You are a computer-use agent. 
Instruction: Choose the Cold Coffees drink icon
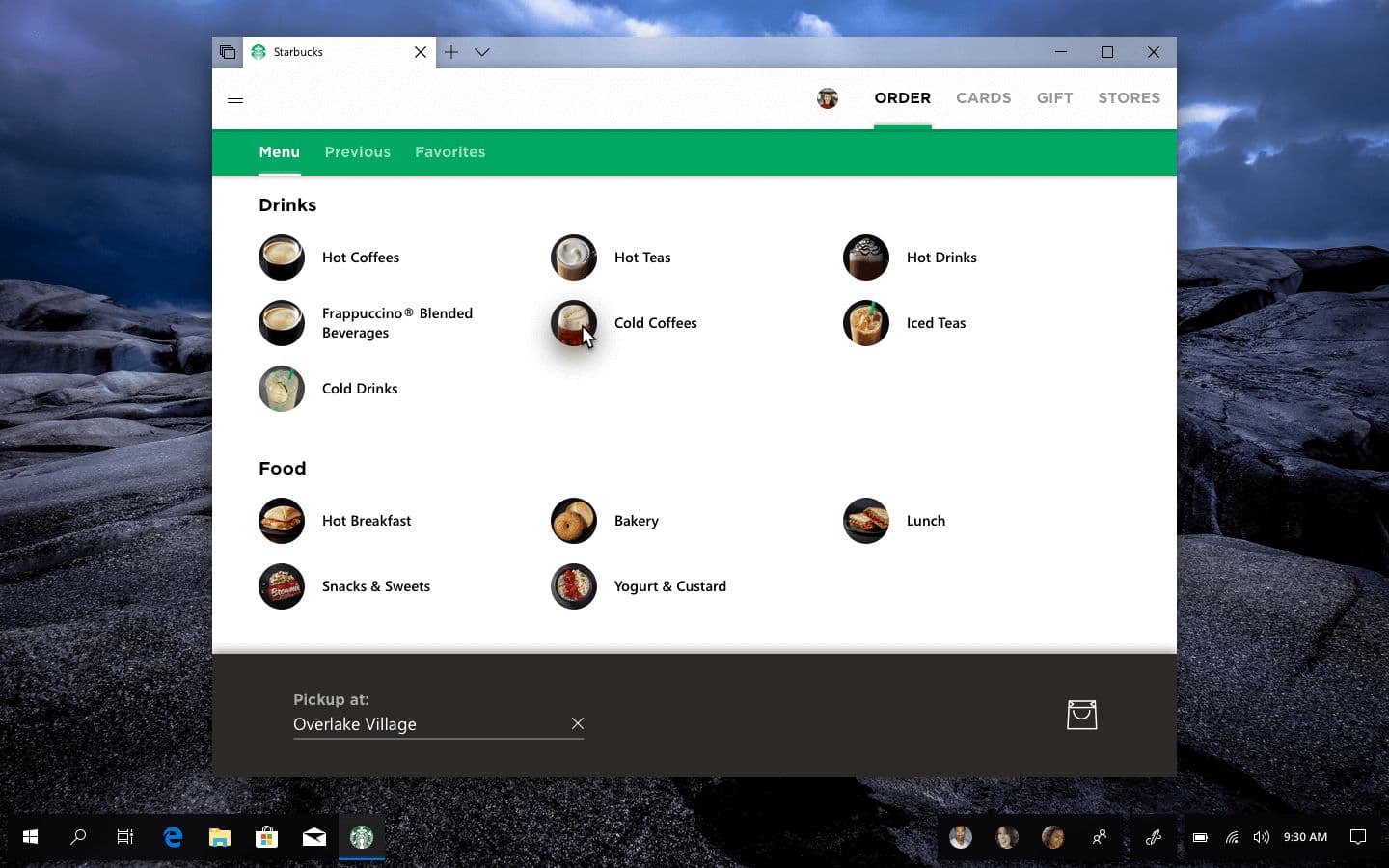pos(574,323)
